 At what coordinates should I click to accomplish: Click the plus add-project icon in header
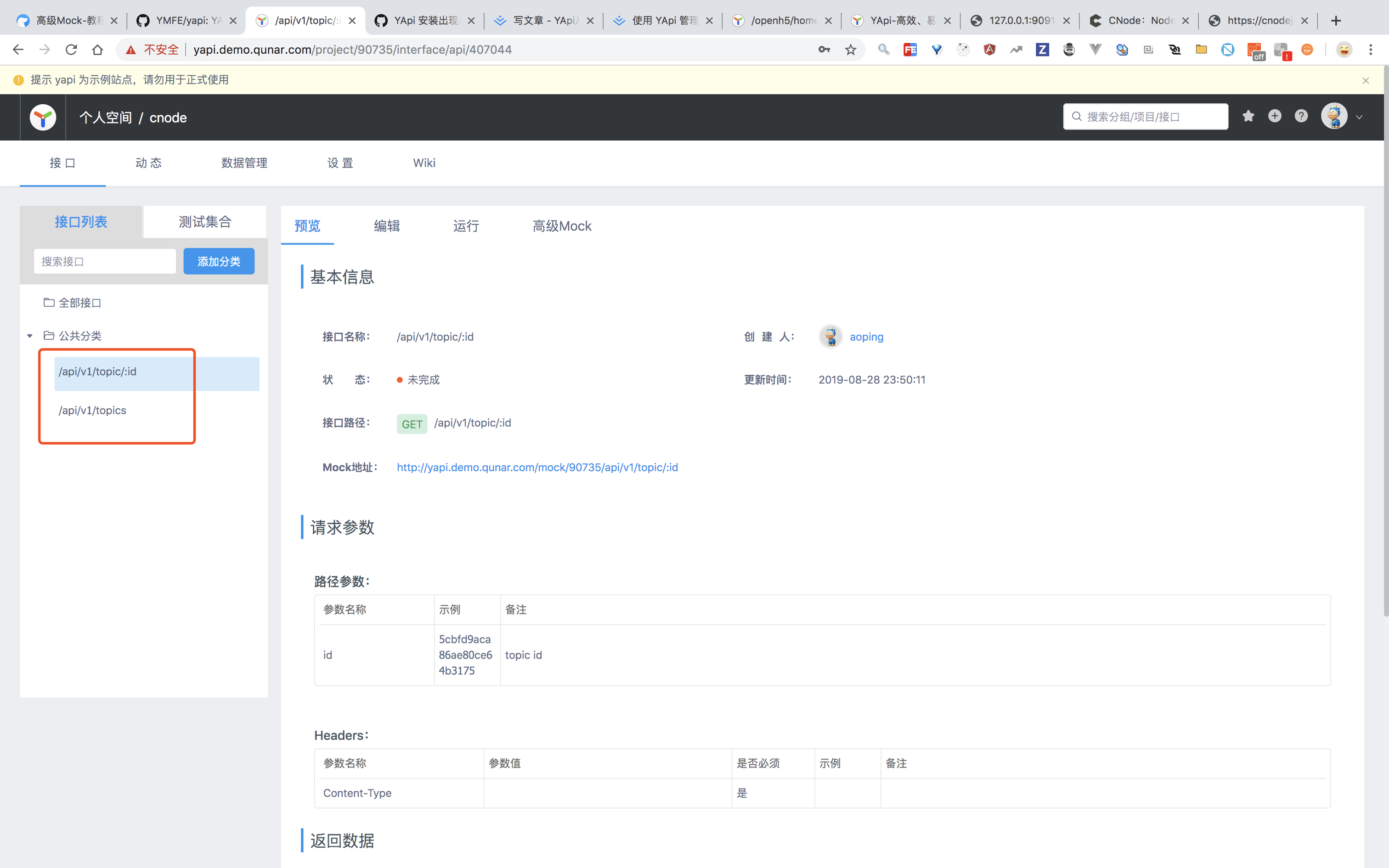(1275, 117)
